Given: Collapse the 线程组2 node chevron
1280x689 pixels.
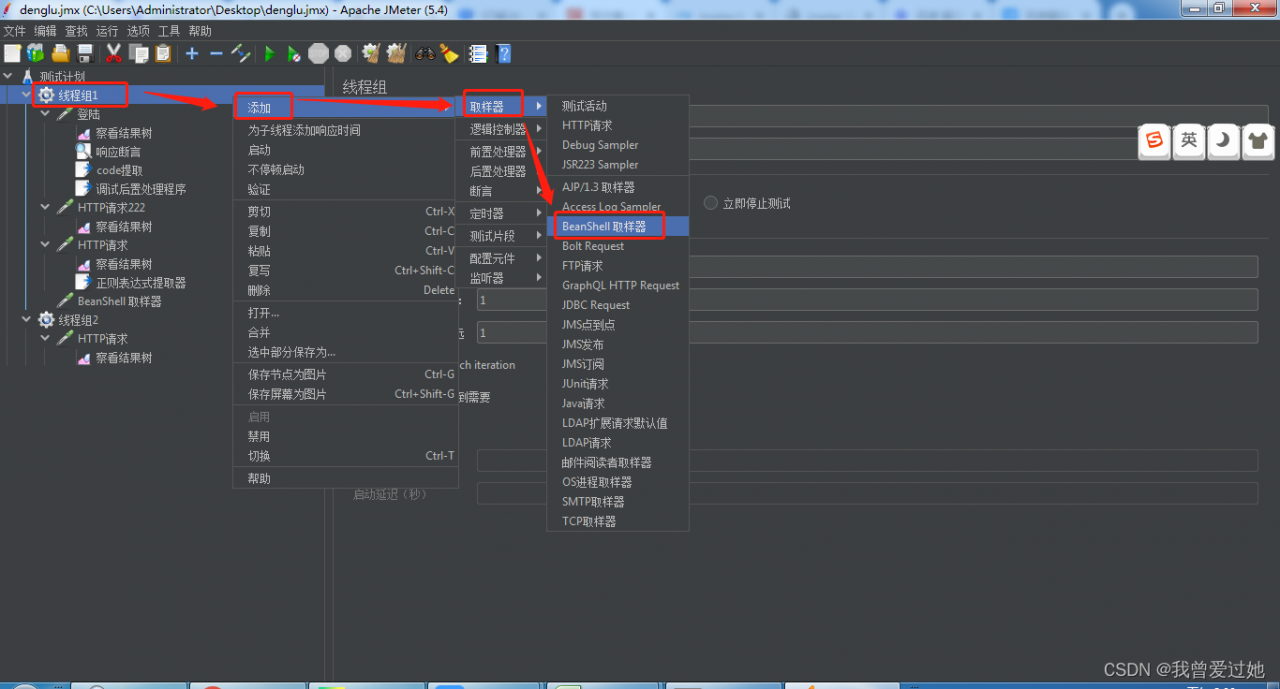Looking at the screenshot, I should [x=26, y=320].
